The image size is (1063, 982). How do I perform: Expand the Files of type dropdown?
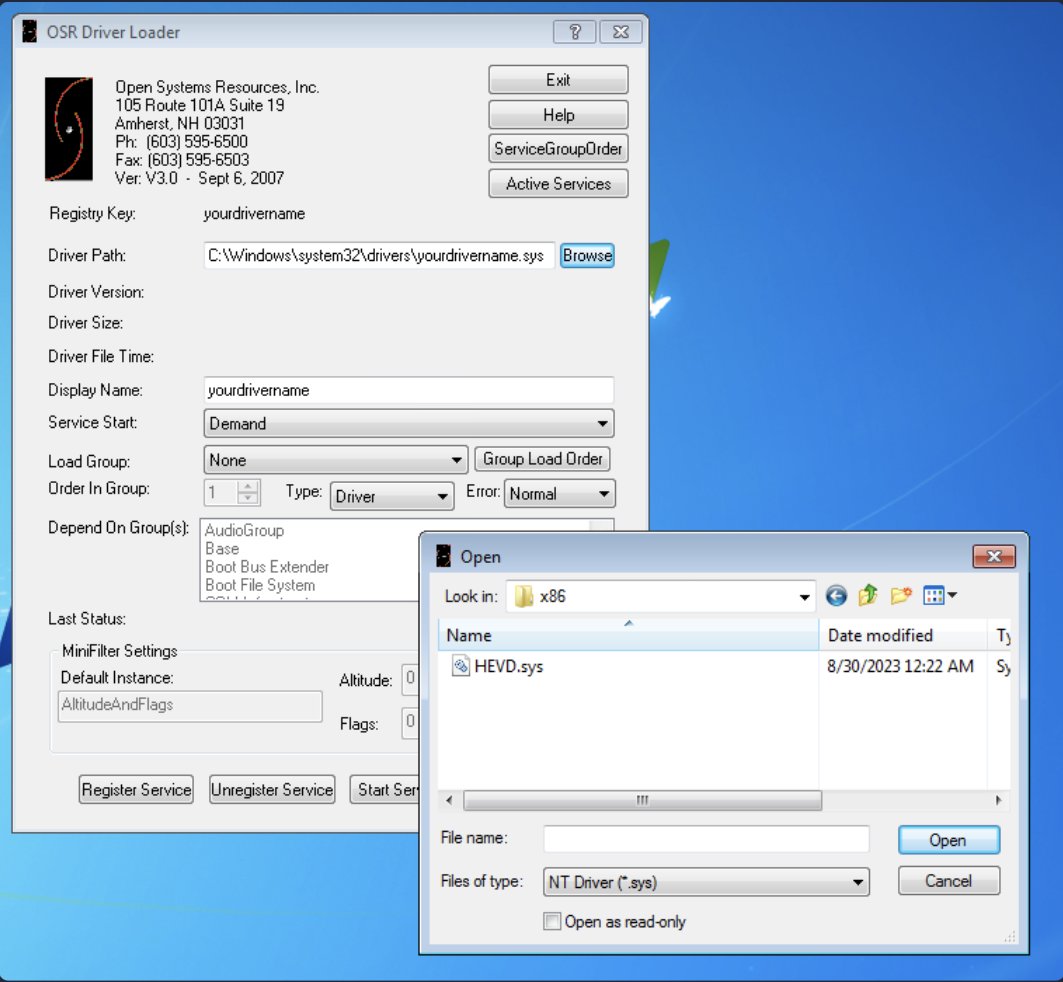(x=858, y=882)
